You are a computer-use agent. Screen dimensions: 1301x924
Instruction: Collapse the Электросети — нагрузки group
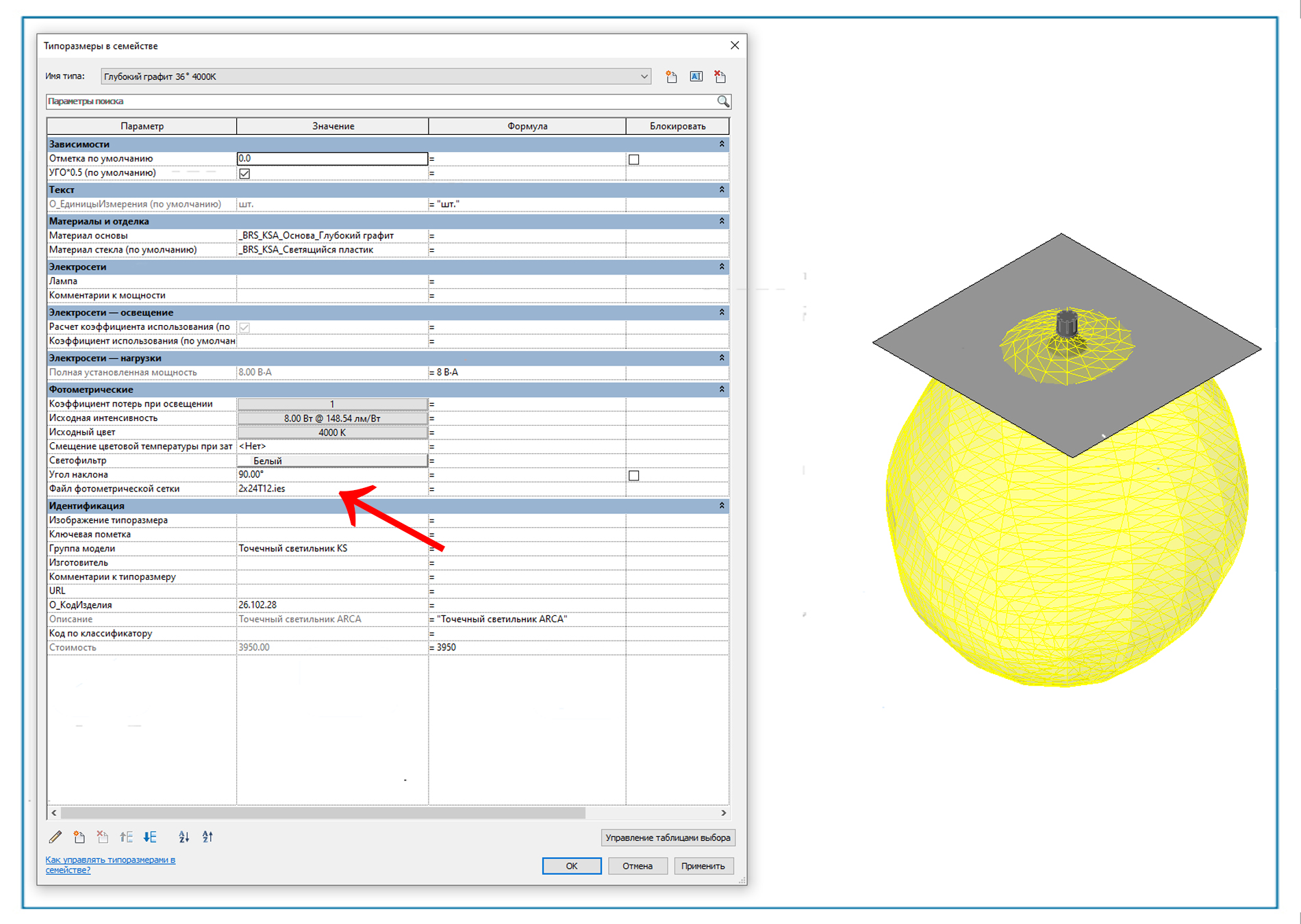722,358
